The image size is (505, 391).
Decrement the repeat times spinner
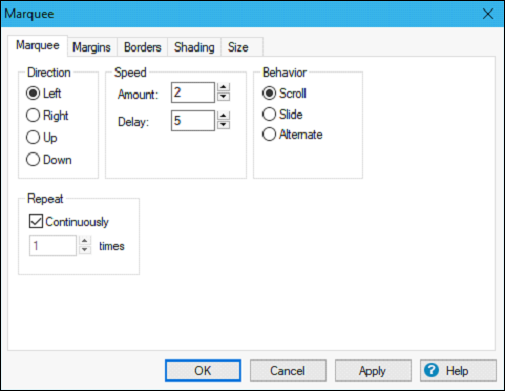click(x=85, y=250)
